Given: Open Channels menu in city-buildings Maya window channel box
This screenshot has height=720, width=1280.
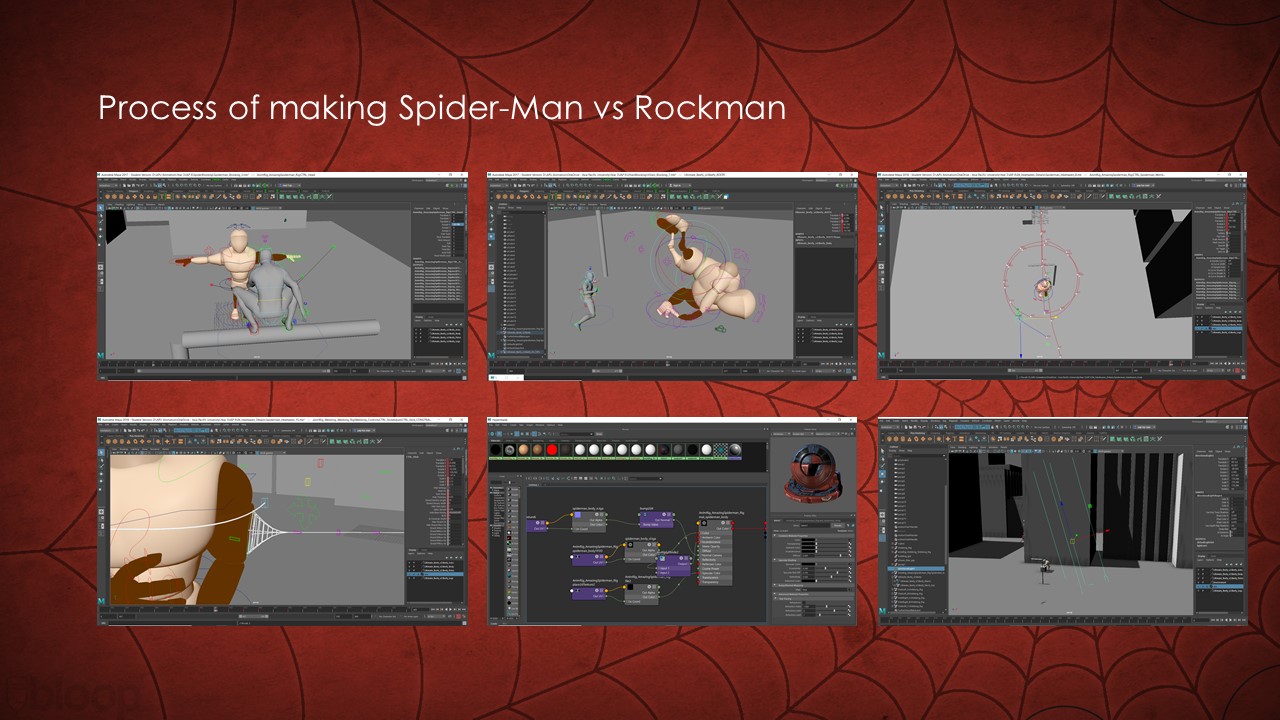Looking at the screenshot, I should [1201, 450].
